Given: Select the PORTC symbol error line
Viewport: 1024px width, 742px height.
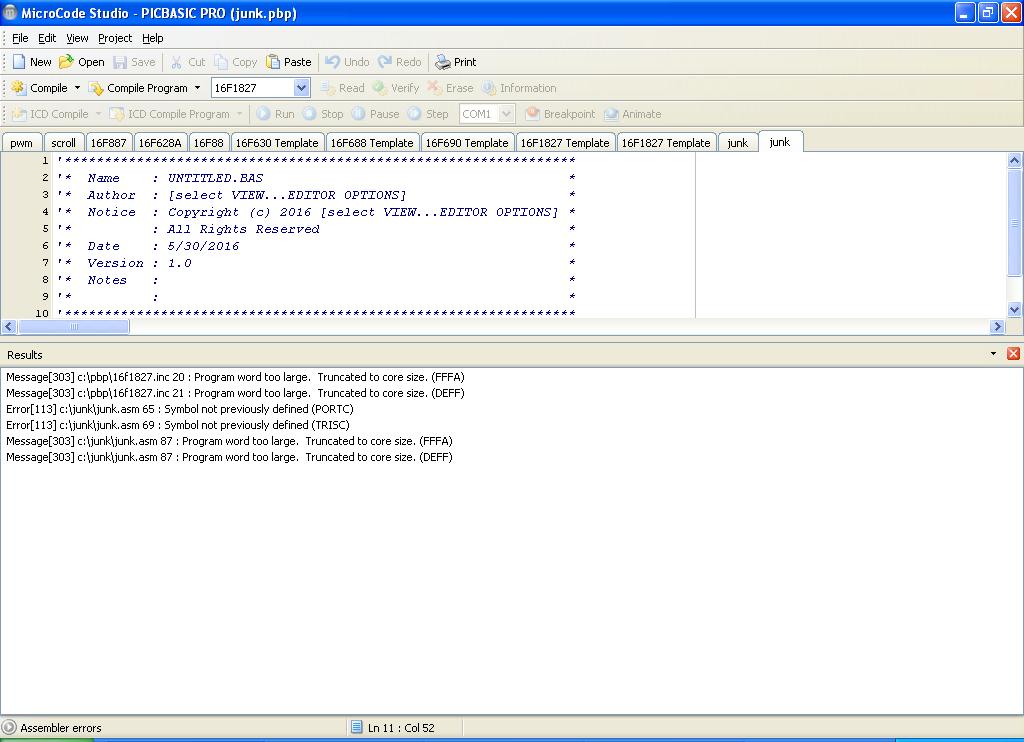Looking at the screenshot, I should click(x=180, y=409).
